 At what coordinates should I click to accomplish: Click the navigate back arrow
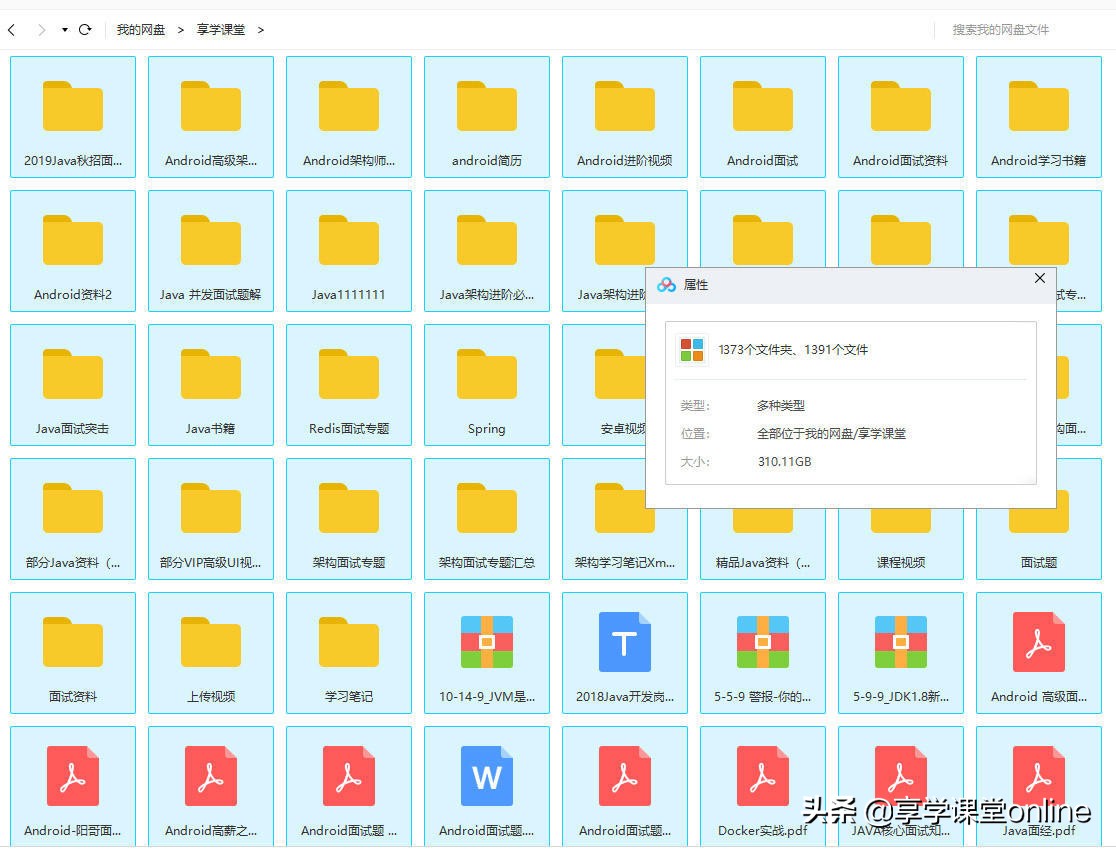11,30
